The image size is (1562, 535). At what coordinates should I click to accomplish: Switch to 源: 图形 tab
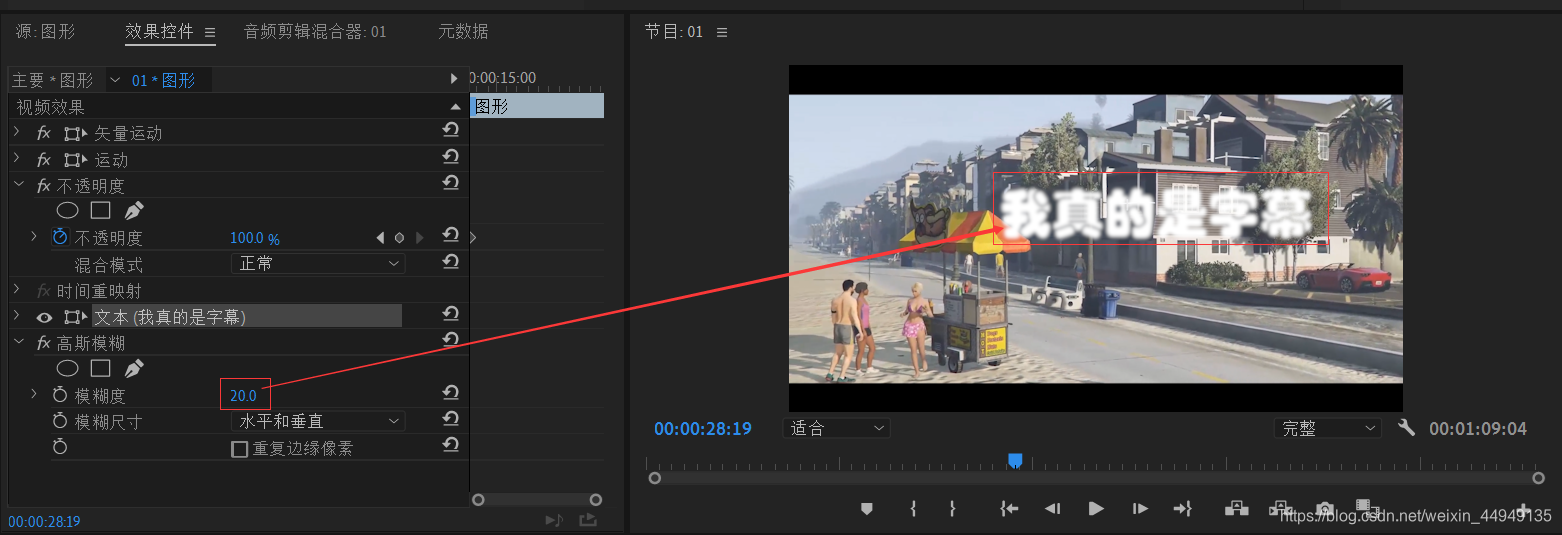tap(45, 32)
